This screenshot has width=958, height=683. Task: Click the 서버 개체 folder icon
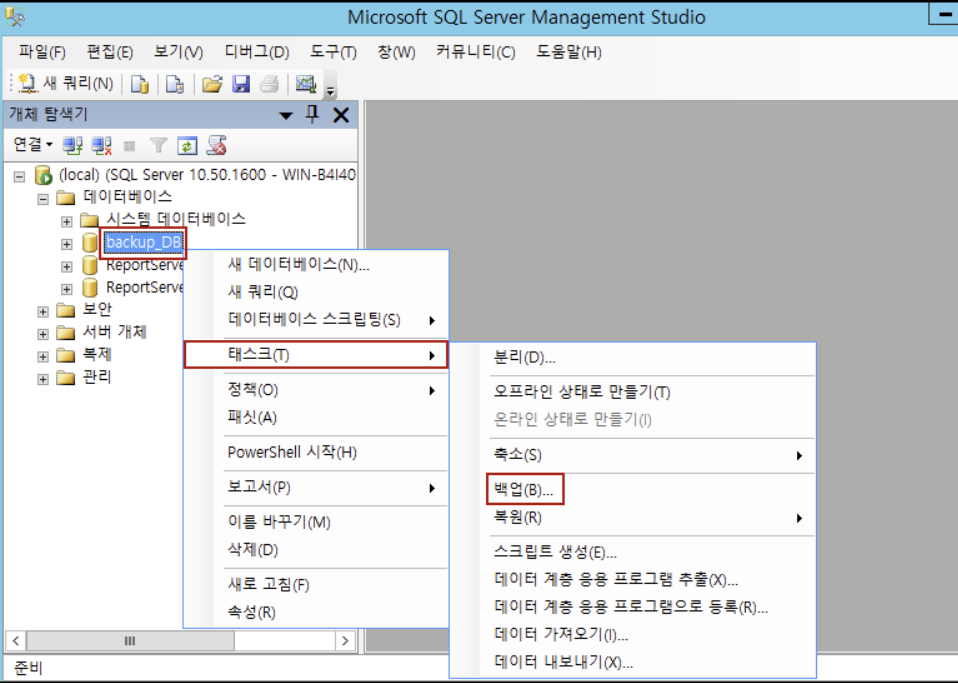tap(65, 333)
